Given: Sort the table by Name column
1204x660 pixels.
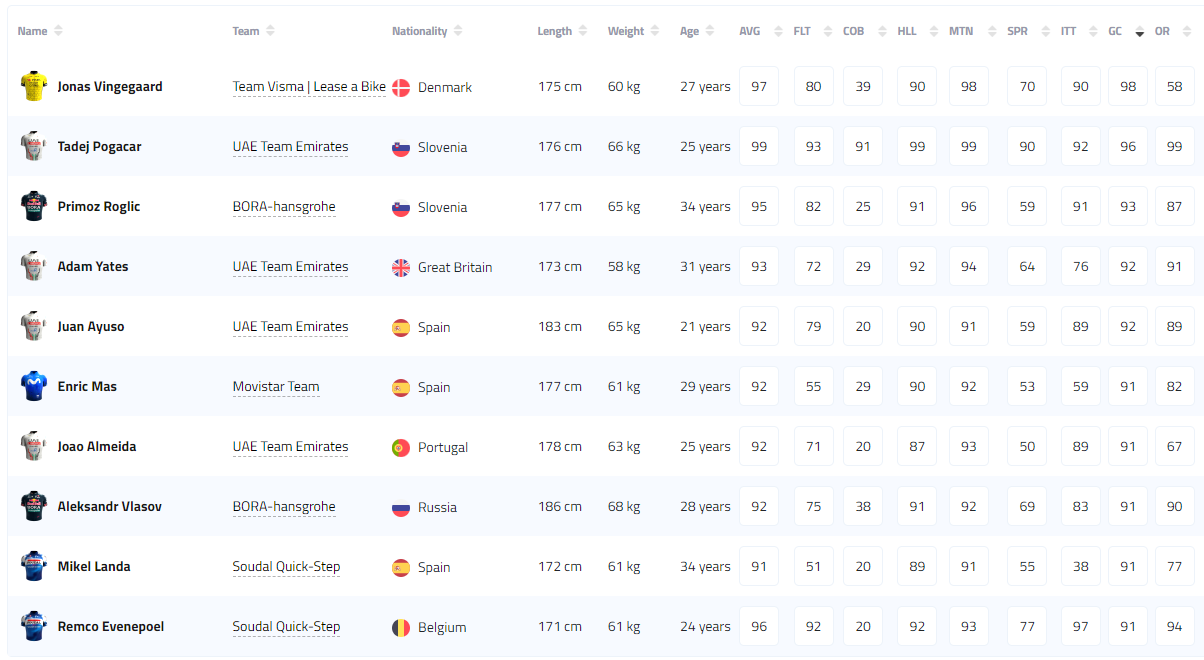Looking at the screenshot, I should pos(33,31).
